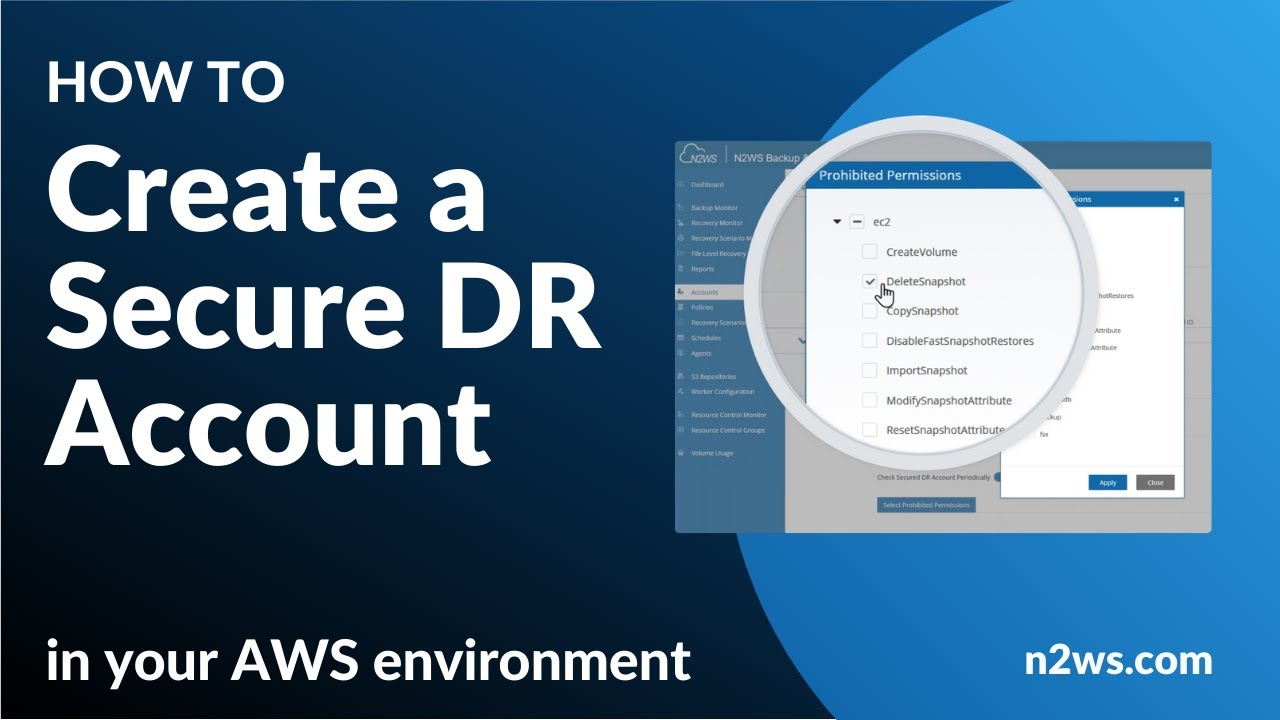
Task: Check the CreateVolume permission checkbox
Action: tap(870, 252)
